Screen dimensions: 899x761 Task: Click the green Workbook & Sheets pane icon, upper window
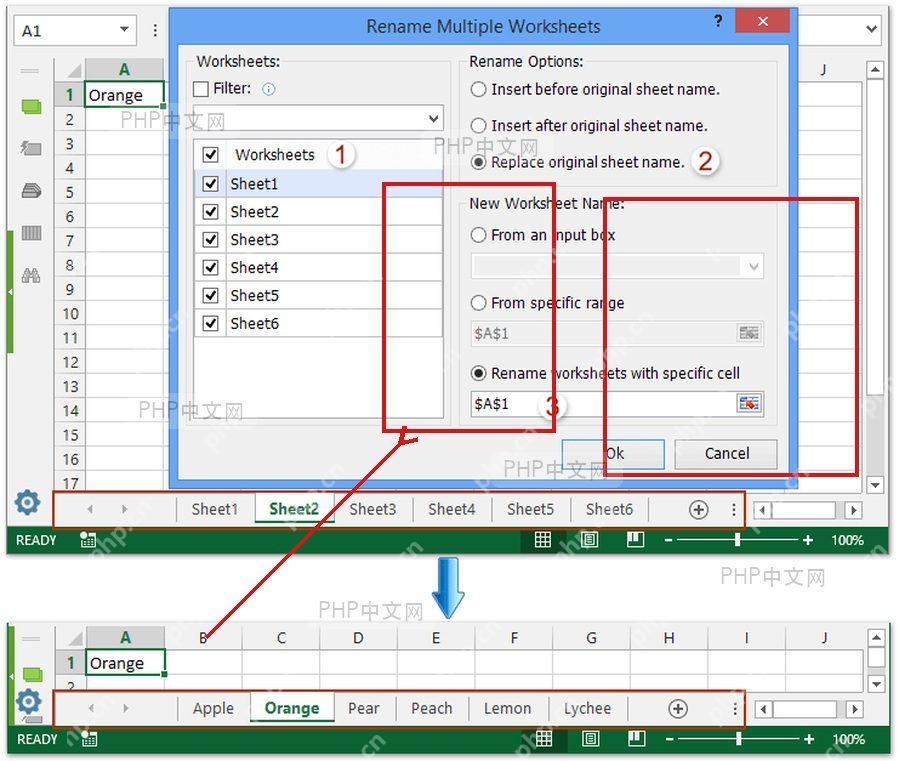[x=31, y=107]
